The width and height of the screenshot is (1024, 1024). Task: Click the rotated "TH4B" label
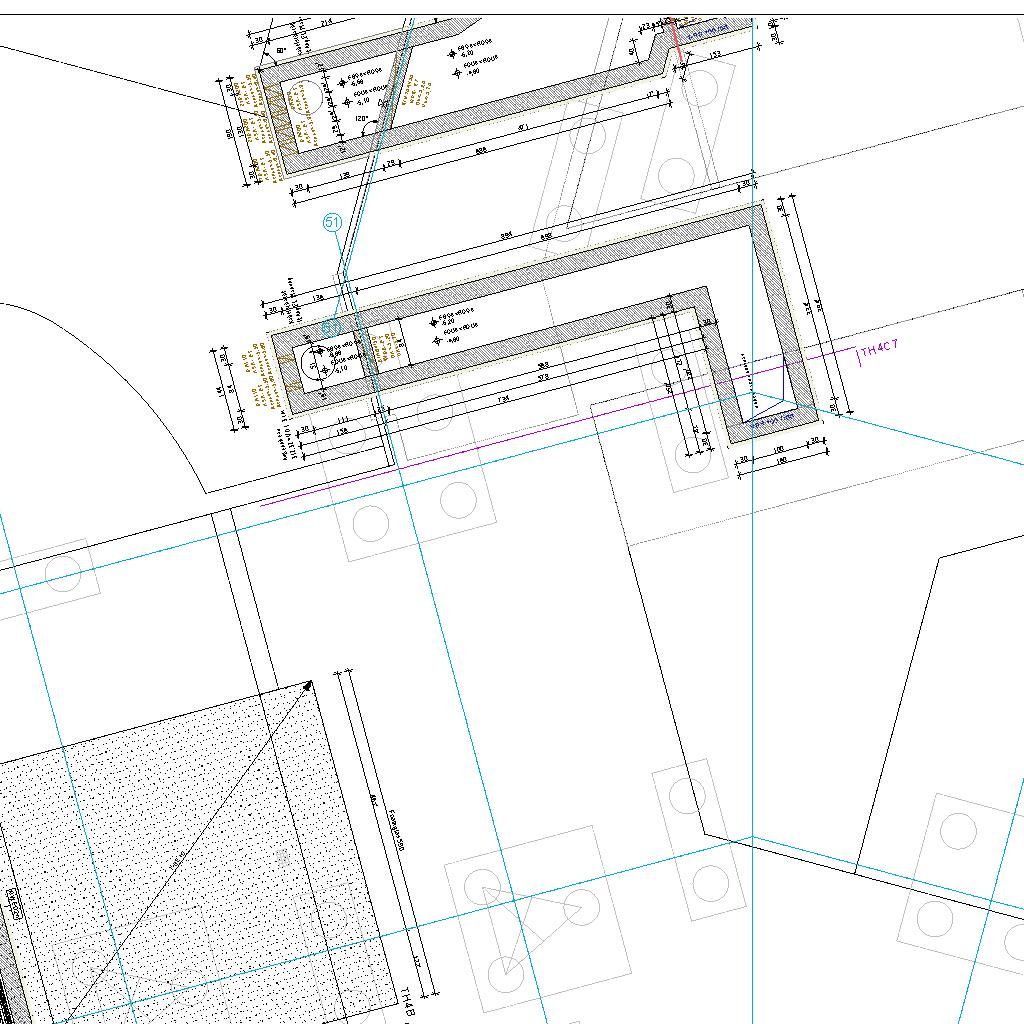coord(406,1001)
